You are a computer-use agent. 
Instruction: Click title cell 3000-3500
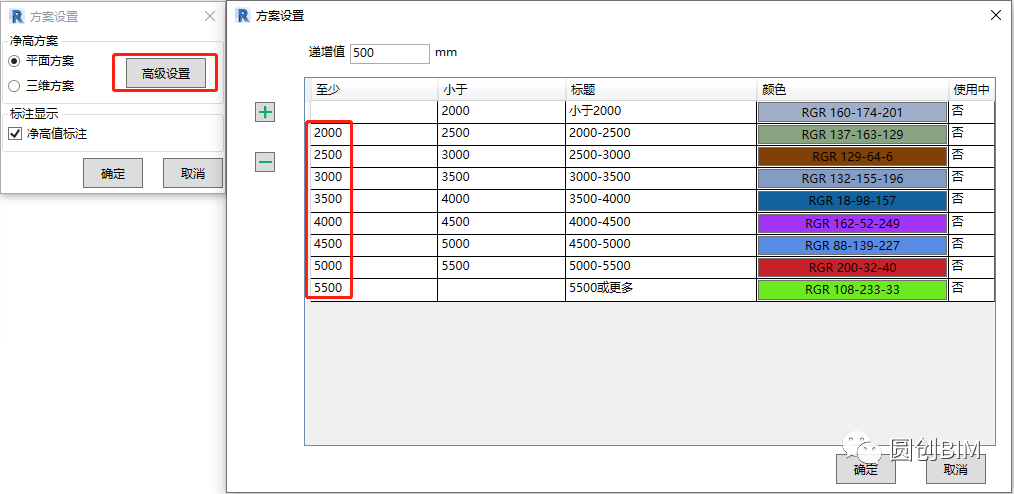(x=661, y=178)
